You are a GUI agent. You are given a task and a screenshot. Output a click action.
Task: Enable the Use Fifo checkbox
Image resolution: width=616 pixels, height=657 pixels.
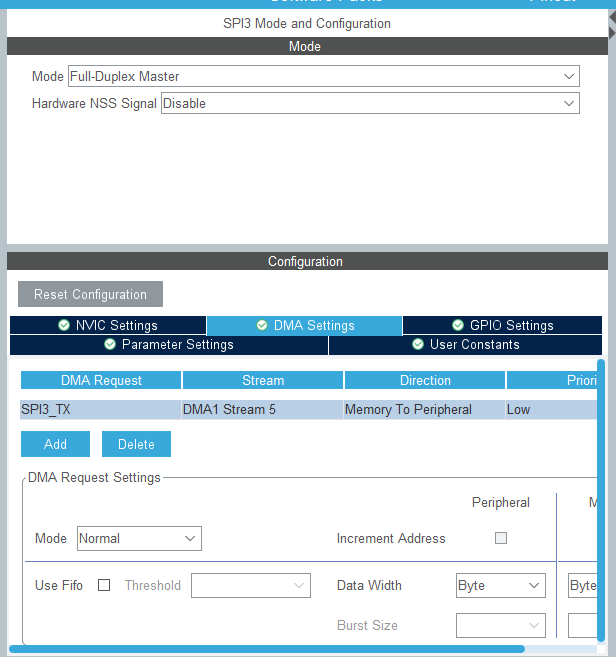click(104, 585)
